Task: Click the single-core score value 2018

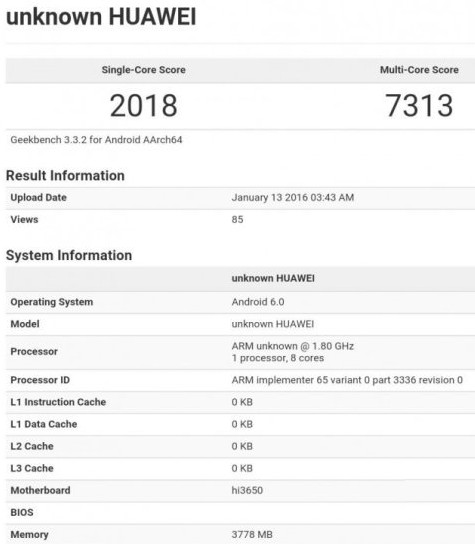Action: point(144,105)
